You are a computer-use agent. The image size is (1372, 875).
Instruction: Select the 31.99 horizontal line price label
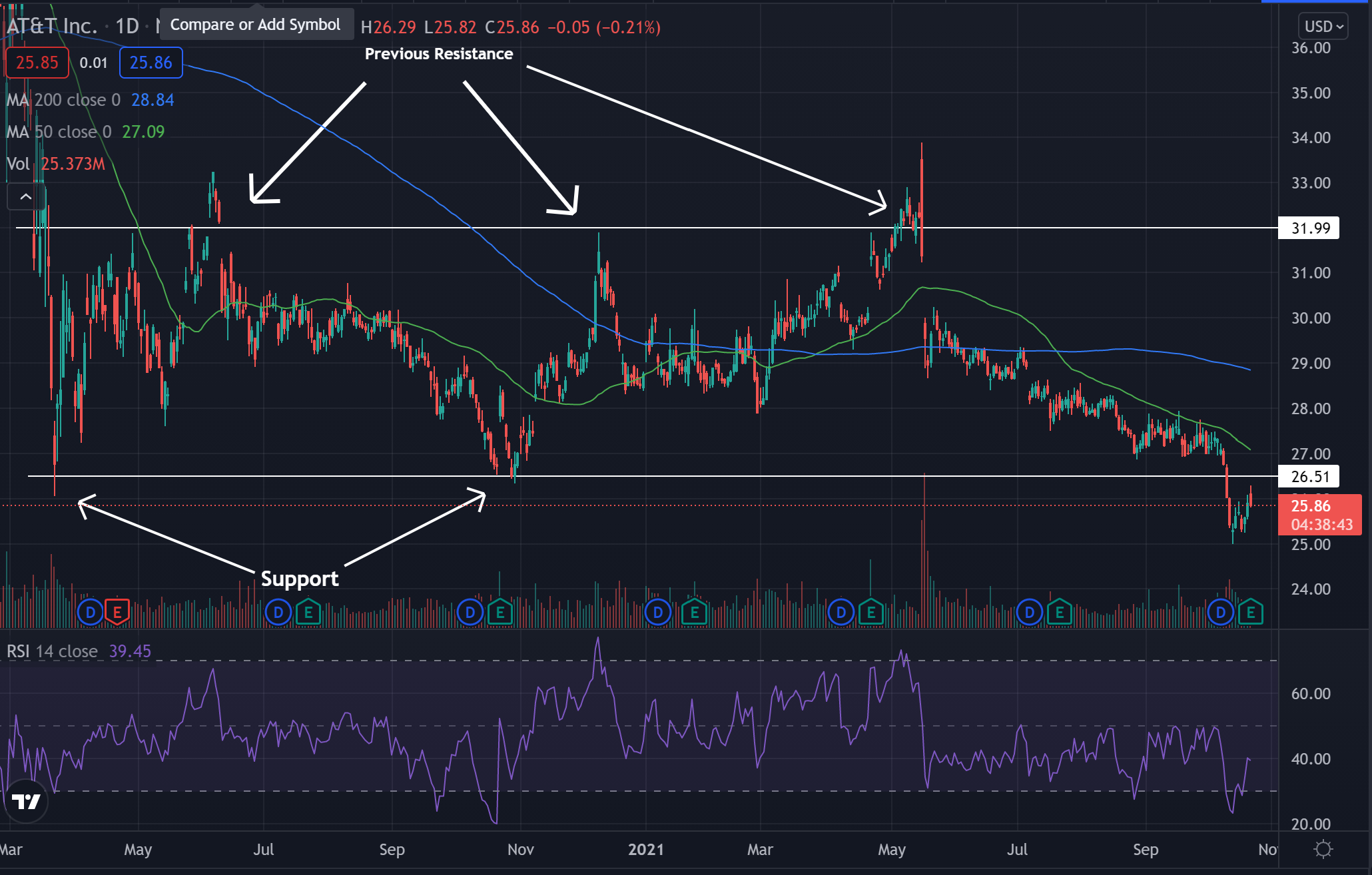tap(1309, 228)
